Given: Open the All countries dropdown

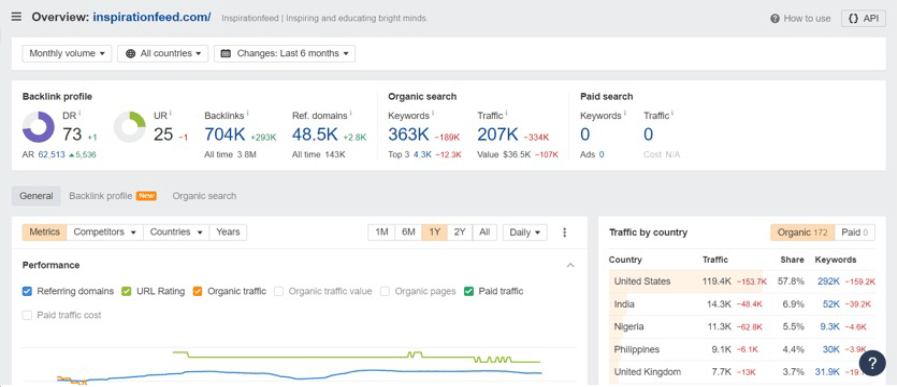Looking at the screenshot, I should (x=163, y=53).
